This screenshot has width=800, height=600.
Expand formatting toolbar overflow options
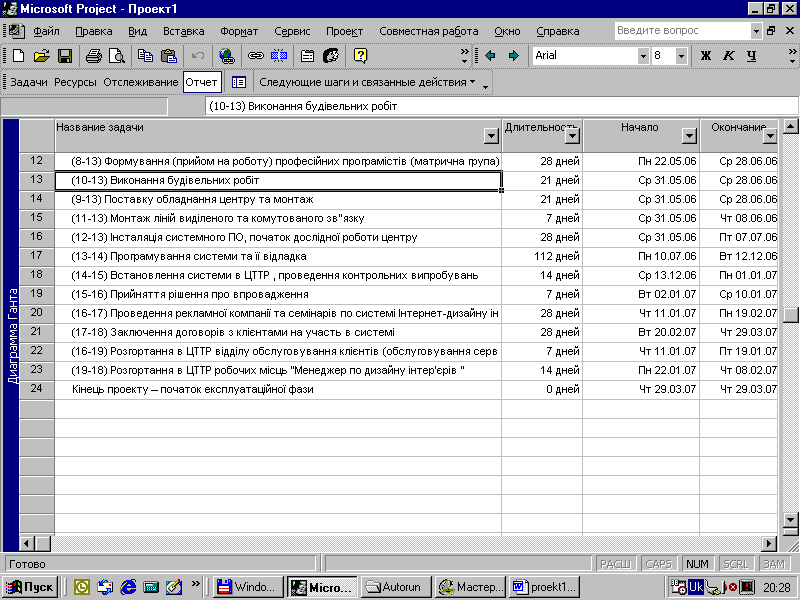click(x=792, y=56)
